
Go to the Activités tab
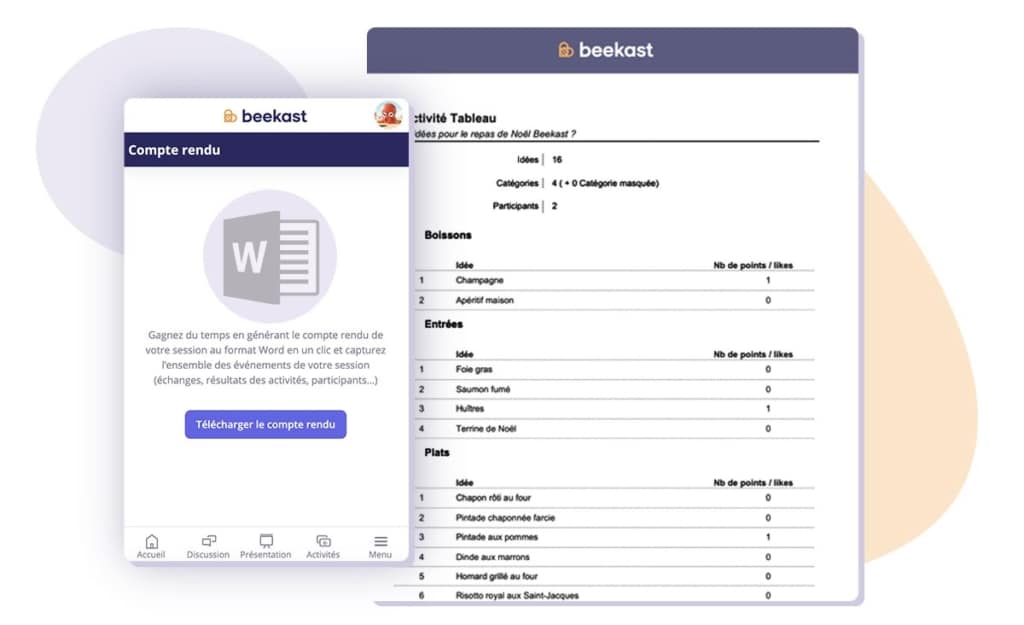[323, 546]
